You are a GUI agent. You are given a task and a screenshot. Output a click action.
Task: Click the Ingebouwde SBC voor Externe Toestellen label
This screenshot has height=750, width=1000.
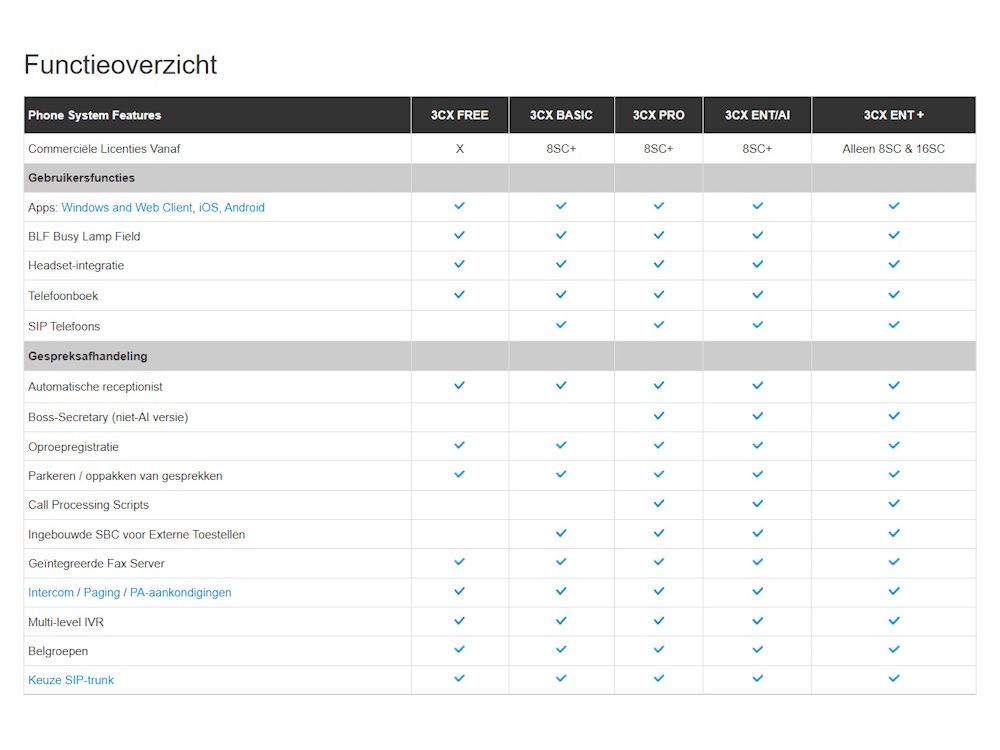click(136, 534)
